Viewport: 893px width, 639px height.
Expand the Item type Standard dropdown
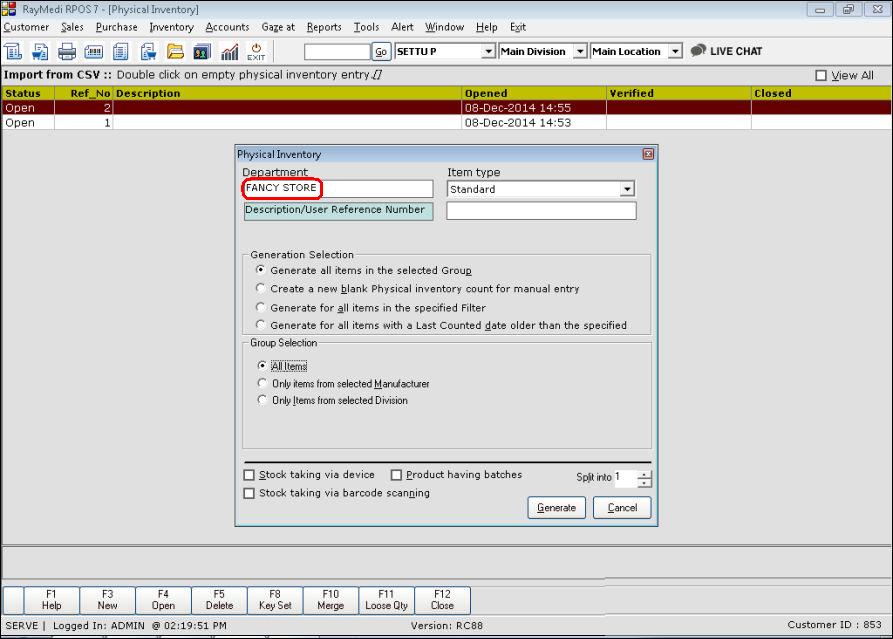pyautogui.click(x=627, y=189)
